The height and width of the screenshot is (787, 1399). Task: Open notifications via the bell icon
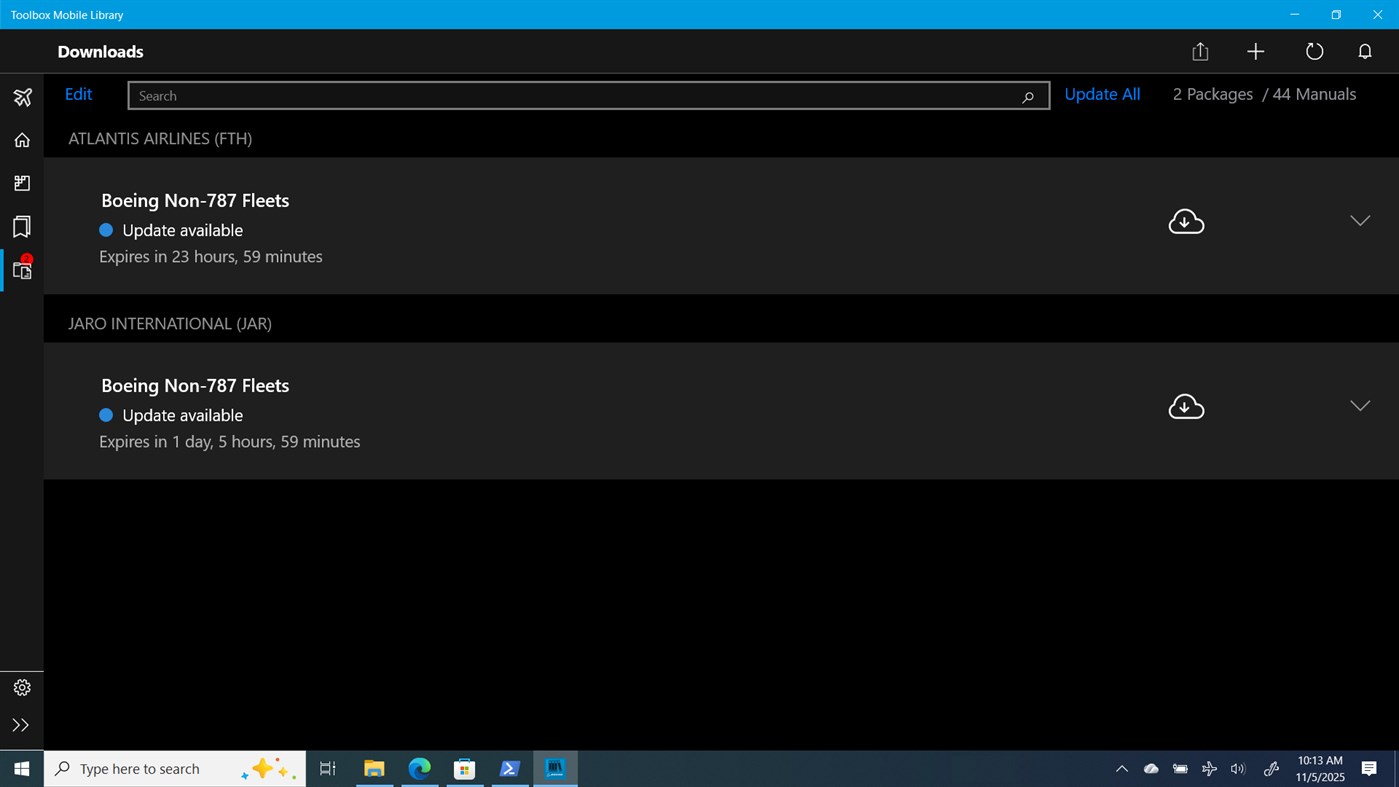pyautogui.click(x=1365, y=51)
